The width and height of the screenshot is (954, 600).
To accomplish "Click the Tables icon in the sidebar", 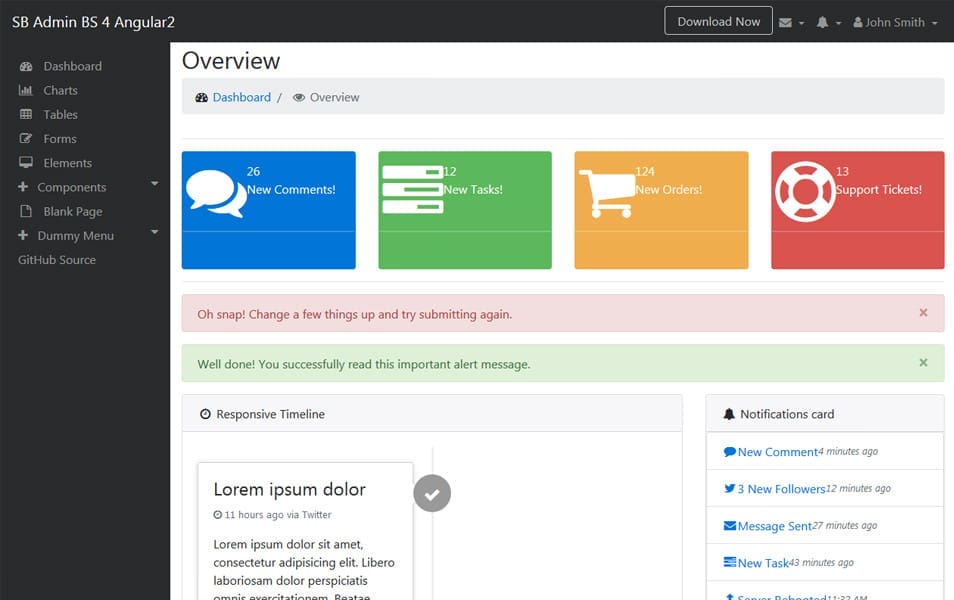I will (x=25, y=114).
